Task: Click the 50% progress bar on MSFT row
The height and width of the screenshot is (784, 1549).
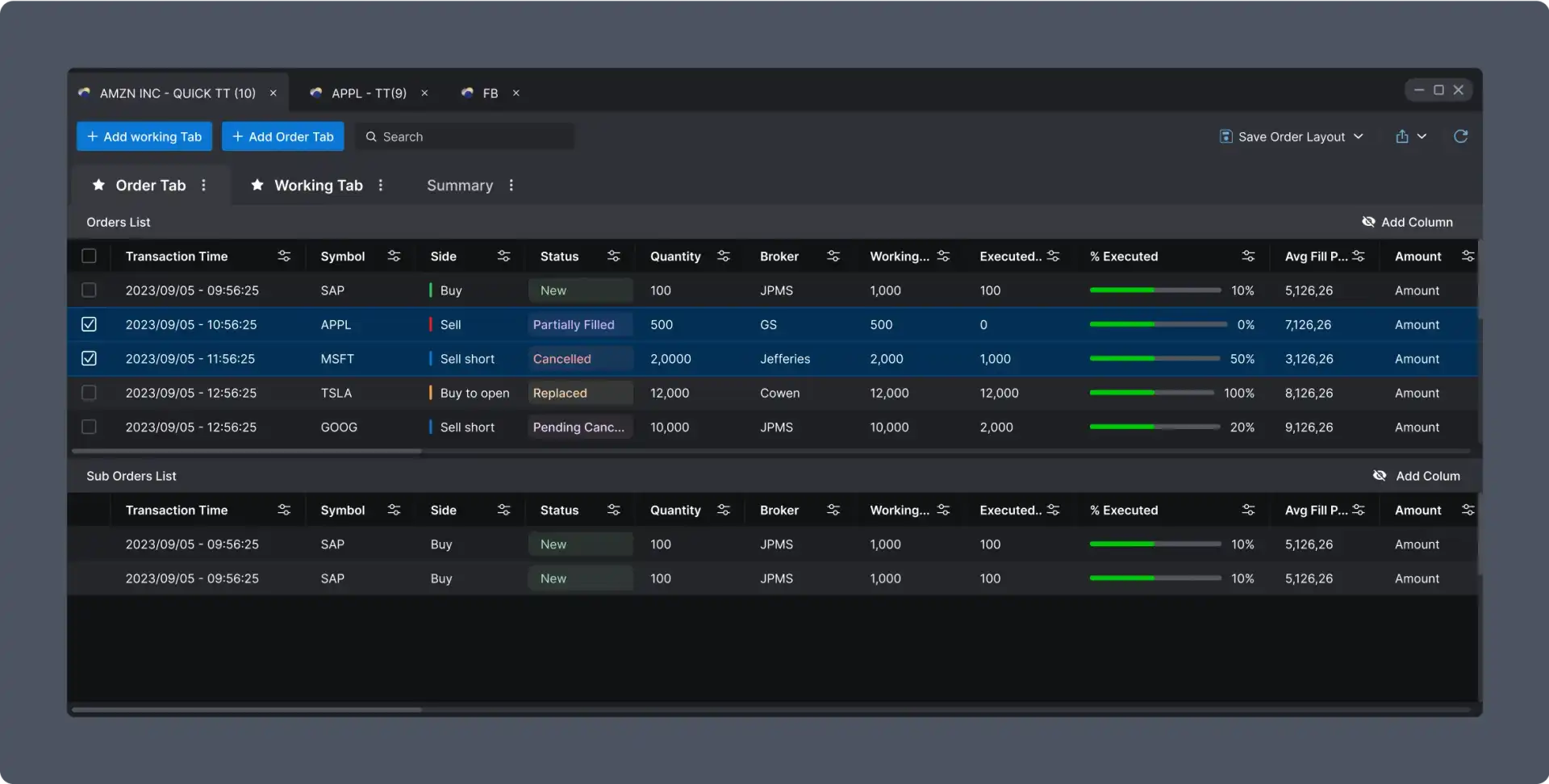Action: click(1154, 358)
